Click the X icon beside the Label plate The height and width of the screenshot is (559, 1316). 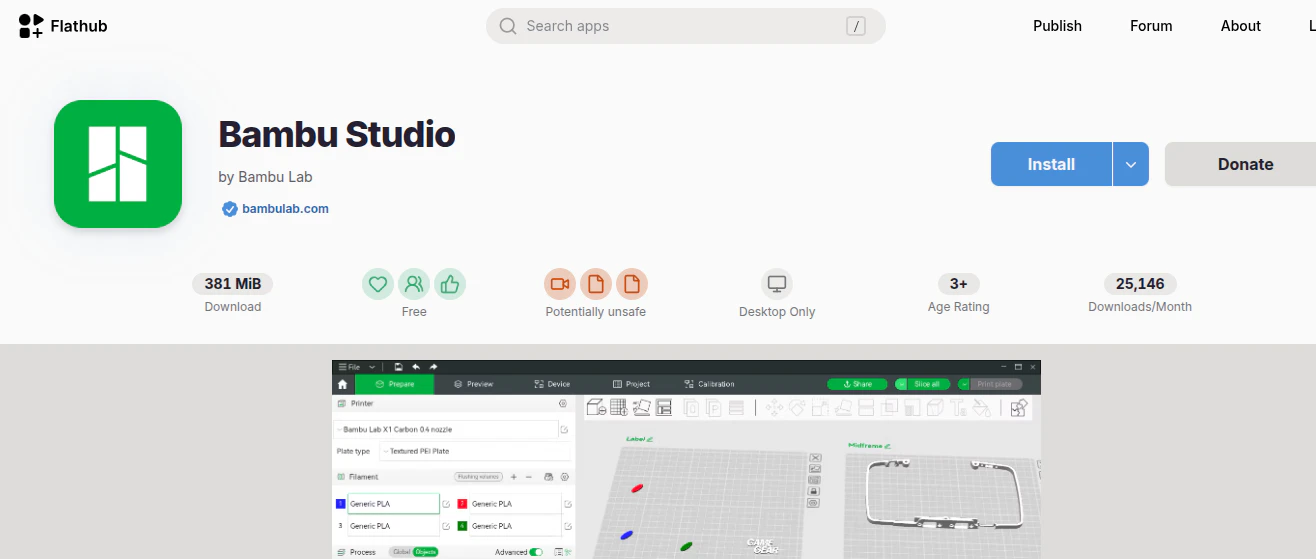tap(814, 457)
